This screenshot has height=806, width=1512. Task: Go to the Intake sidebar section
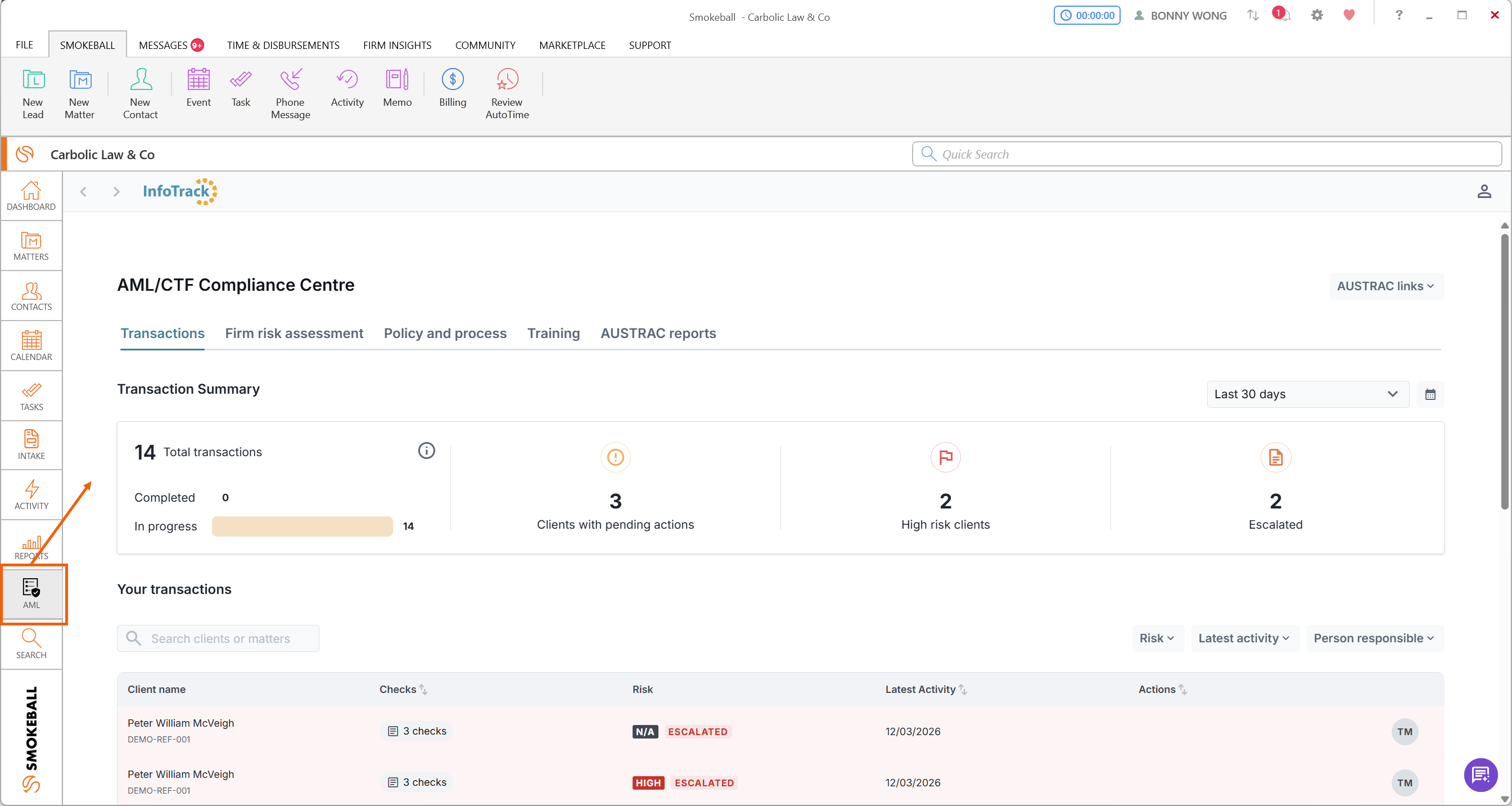tap(31, 444)
